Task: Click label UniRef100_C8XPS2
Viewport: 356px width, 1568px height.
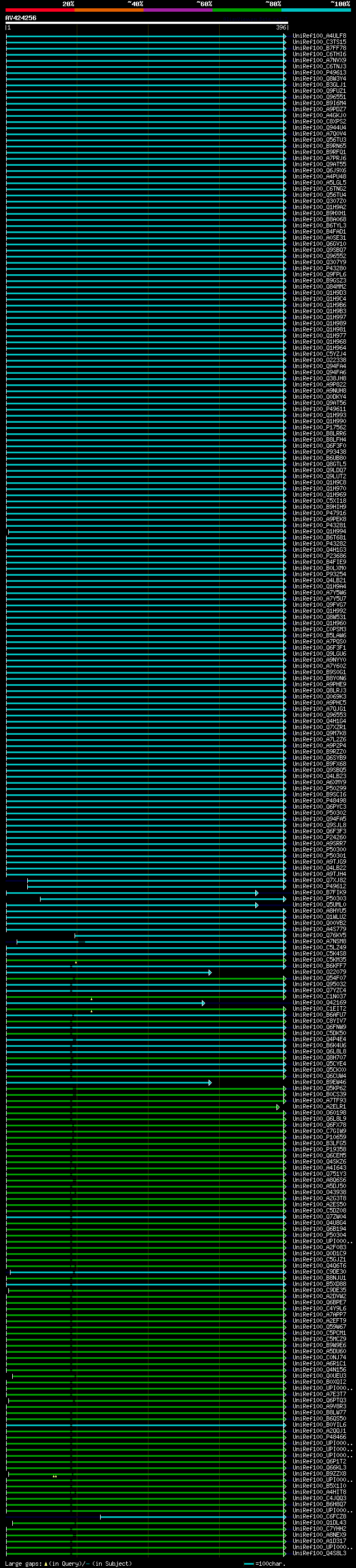Action: [x=319, y=122]
